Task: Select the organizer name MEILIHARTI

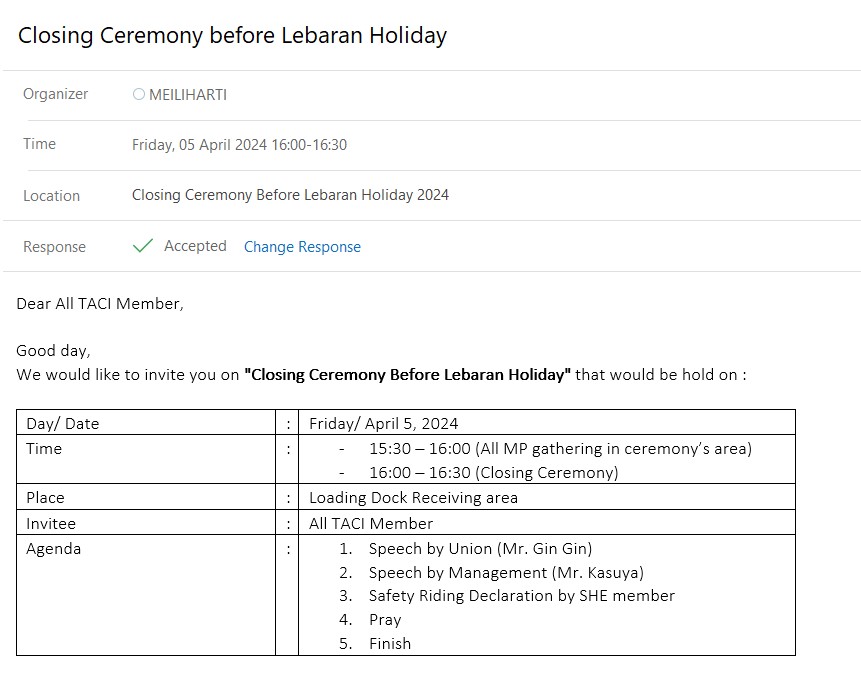Action: (x=186, y=94)
